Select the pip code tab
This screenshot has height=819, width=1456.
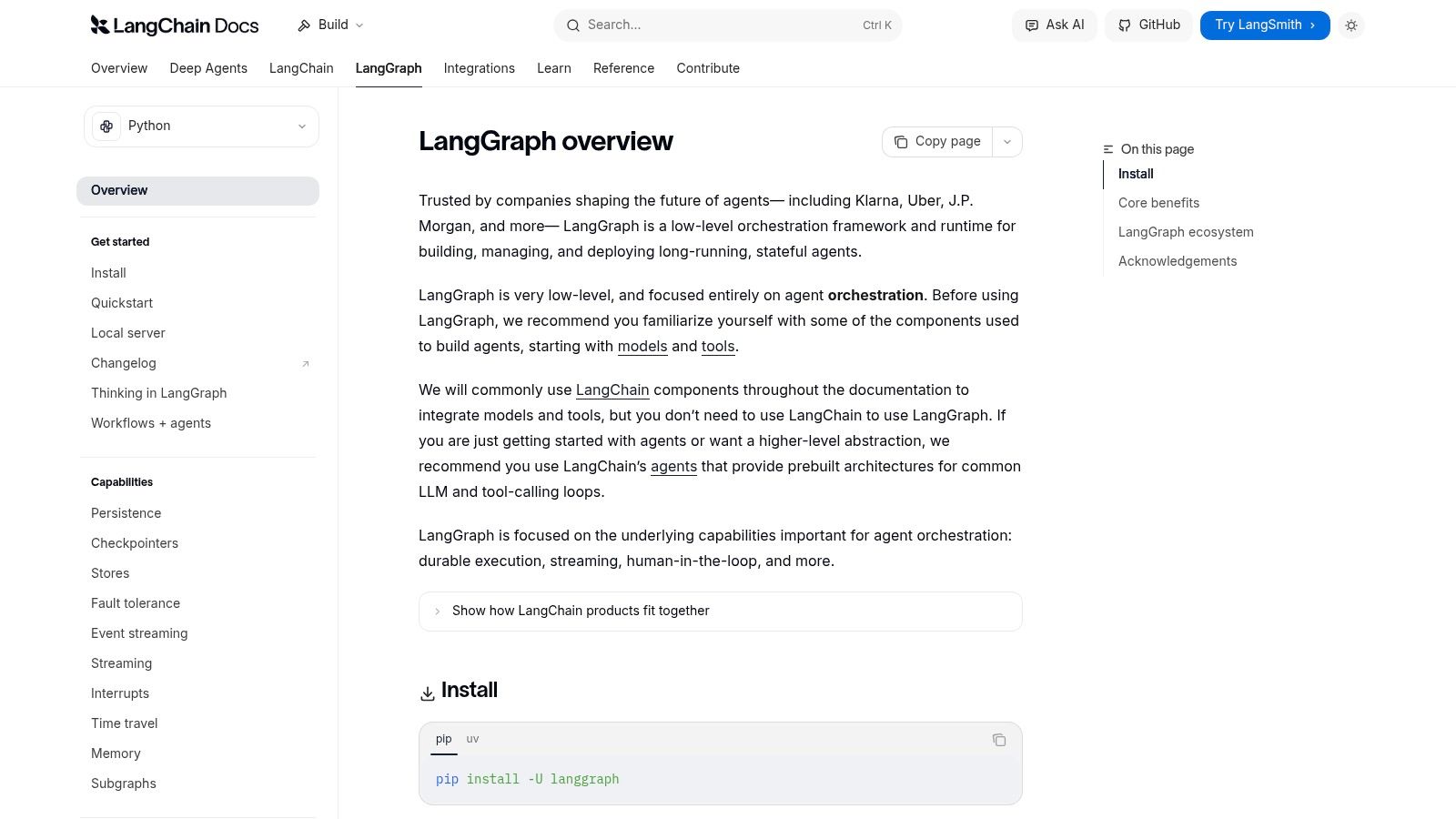click(444, 739)
